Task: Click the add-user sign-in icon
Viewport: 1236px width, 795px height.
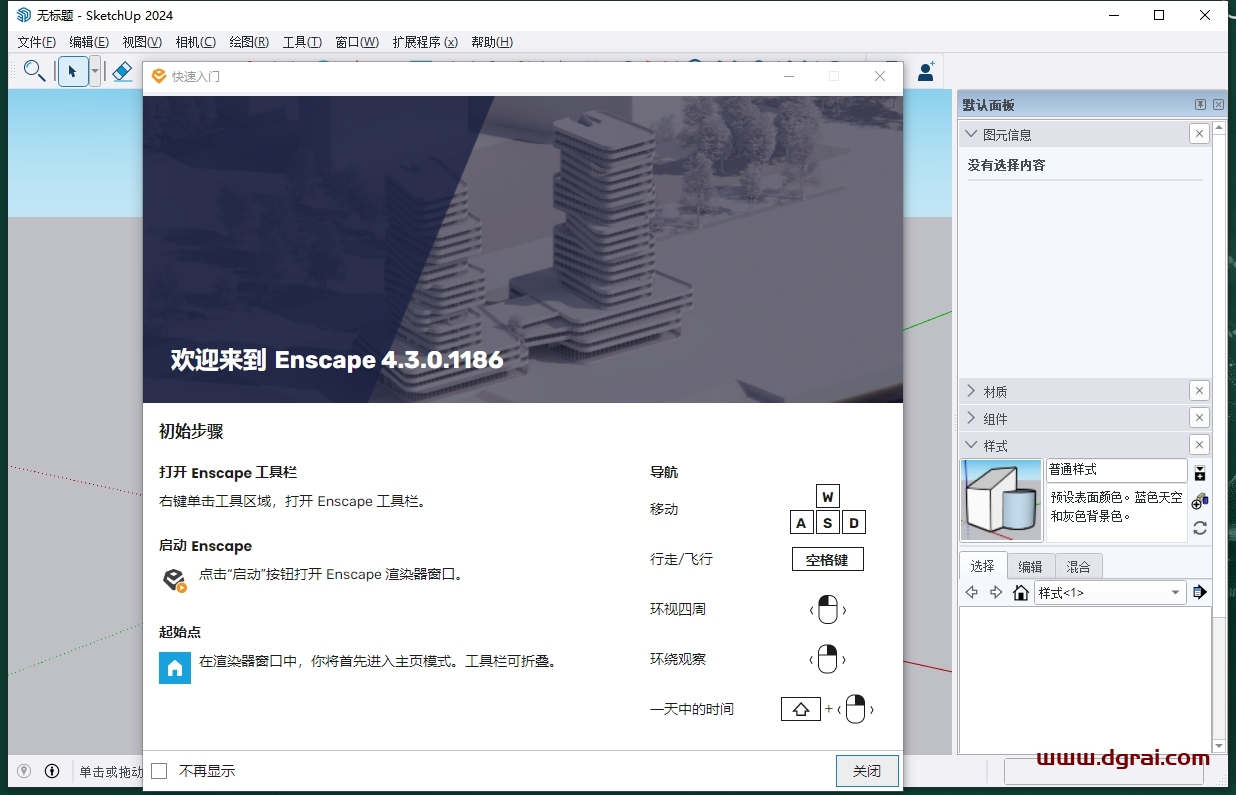Action: coord(926,71)
